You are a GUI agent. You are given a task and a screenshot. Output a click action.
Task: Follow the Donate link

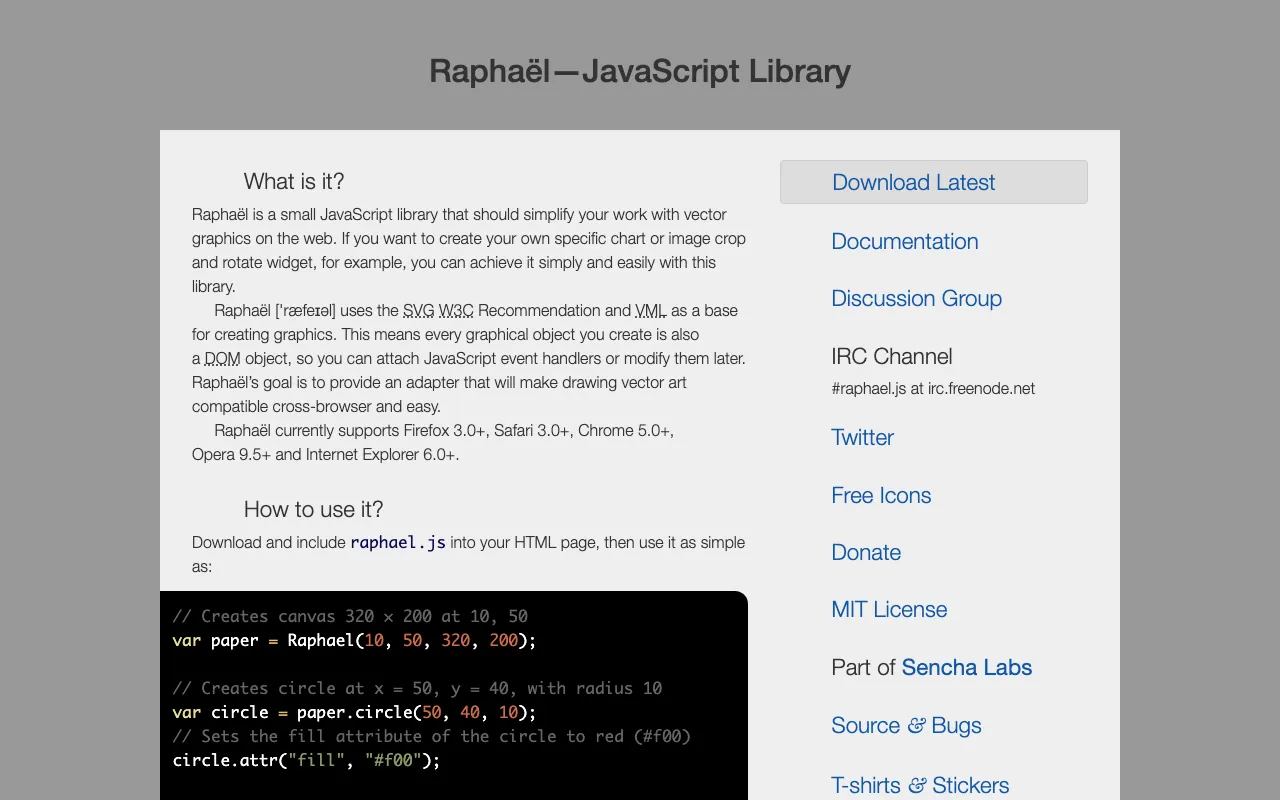point(866,552)
